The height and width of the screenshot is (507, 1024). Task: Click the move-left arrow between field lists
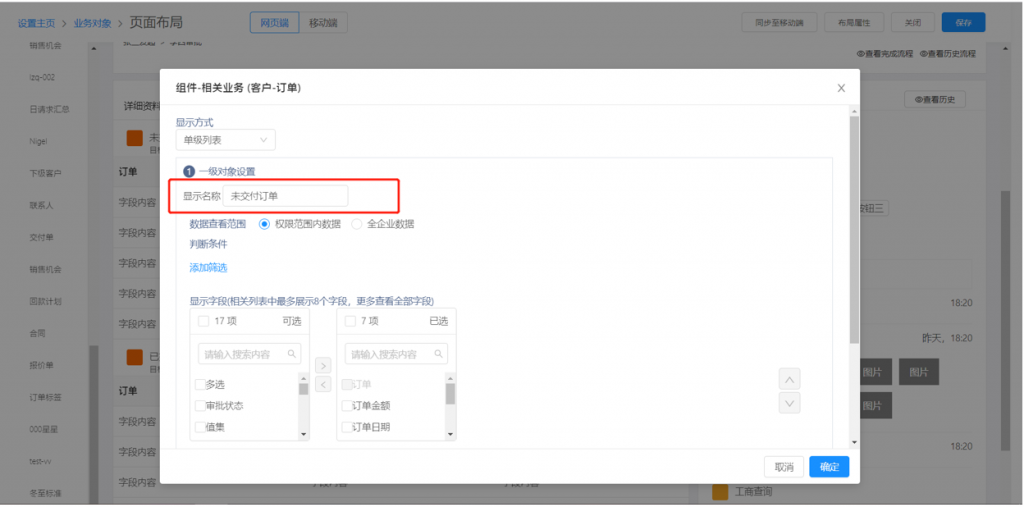(323, 385)
